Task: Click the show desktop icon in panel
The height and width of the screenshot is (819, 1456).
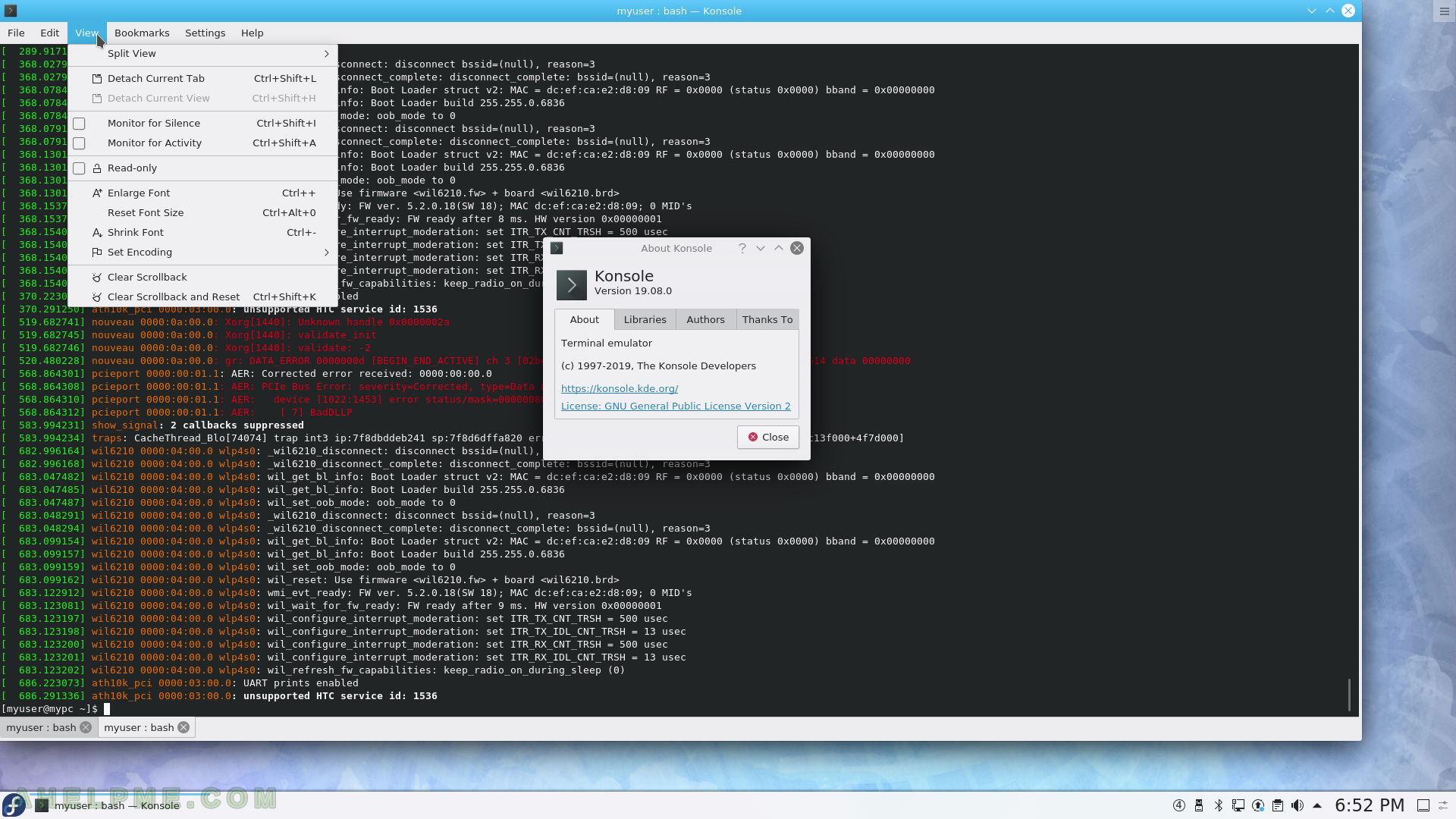Action: [1423, 805]
